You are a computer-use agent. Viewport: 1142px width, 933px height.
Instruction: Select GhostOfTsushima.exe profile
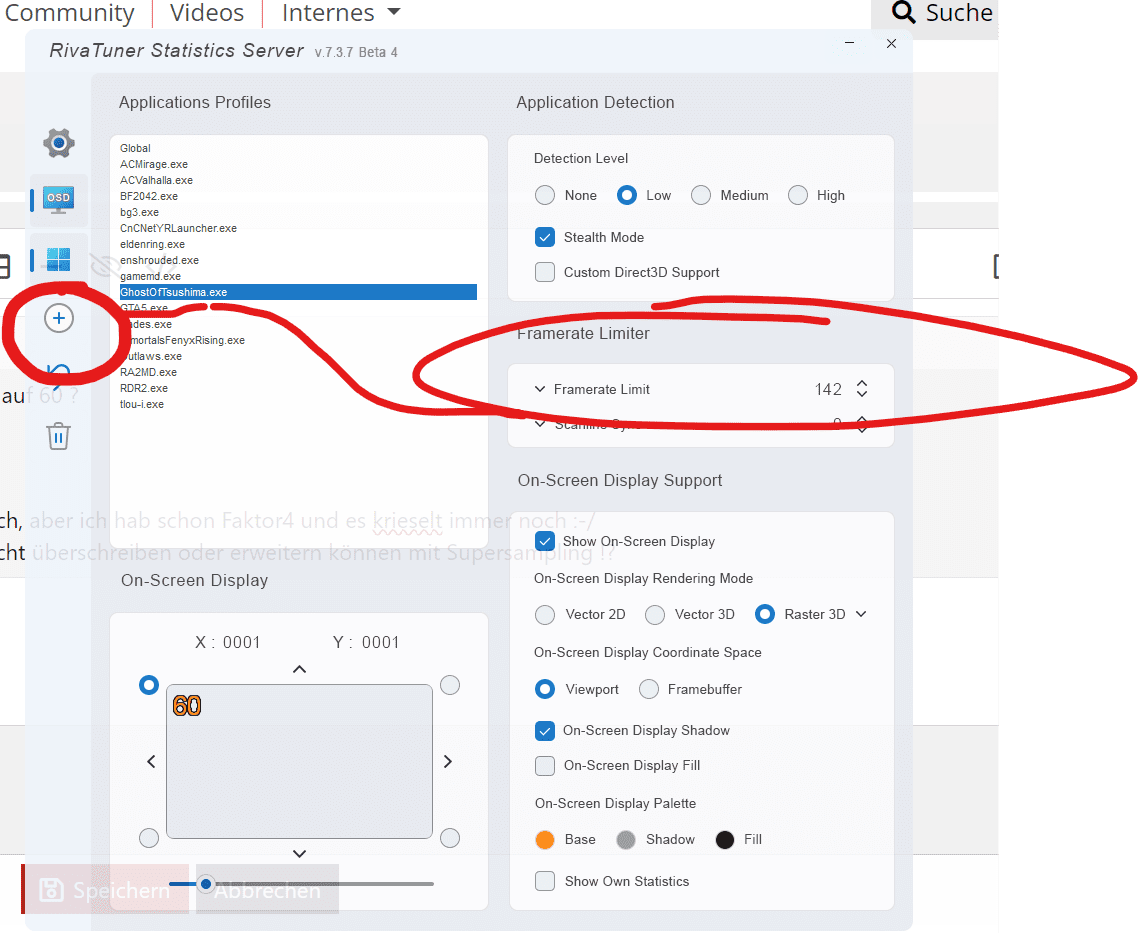click(298, 292)
